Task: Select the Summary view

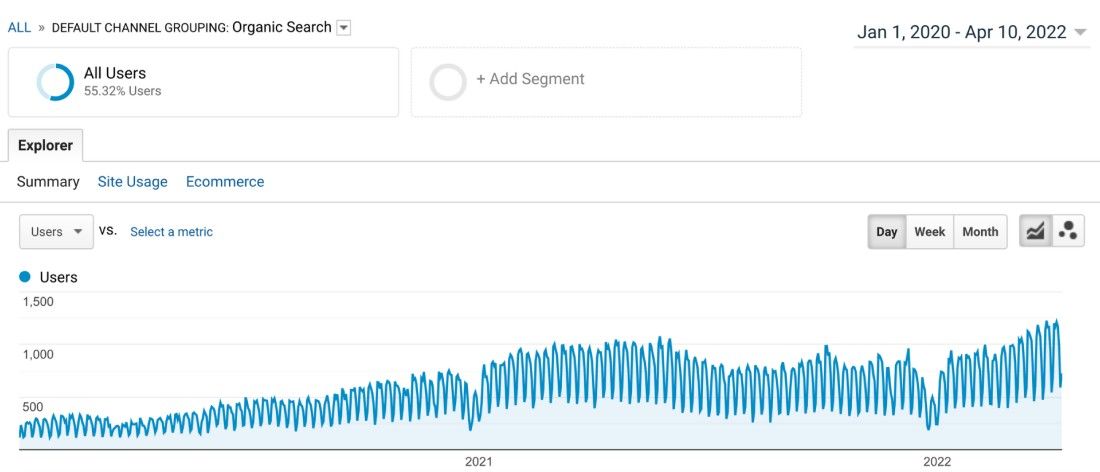Action: [48, 182]
